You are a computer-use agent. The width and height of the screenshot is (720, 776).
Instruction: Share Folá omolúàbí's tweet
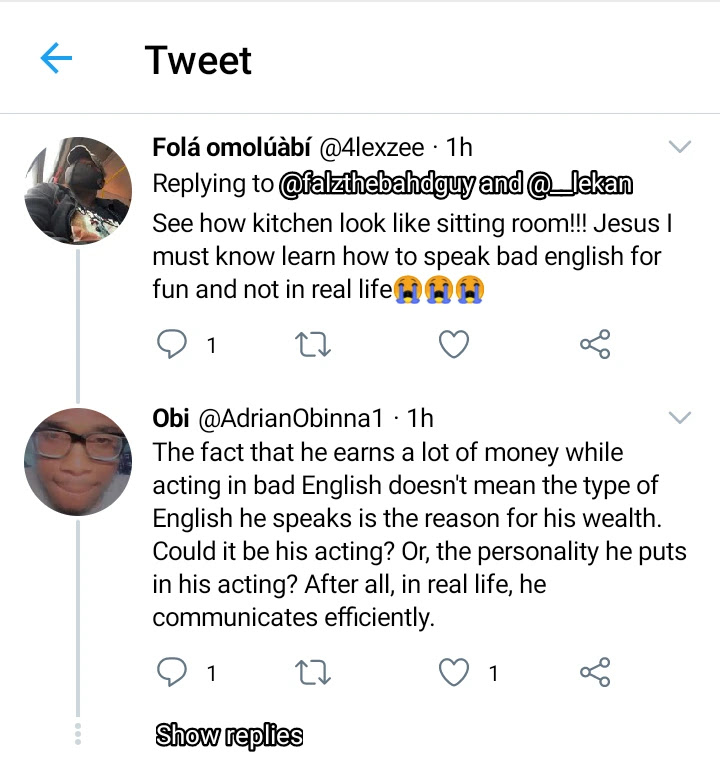(x=595, y=345)
